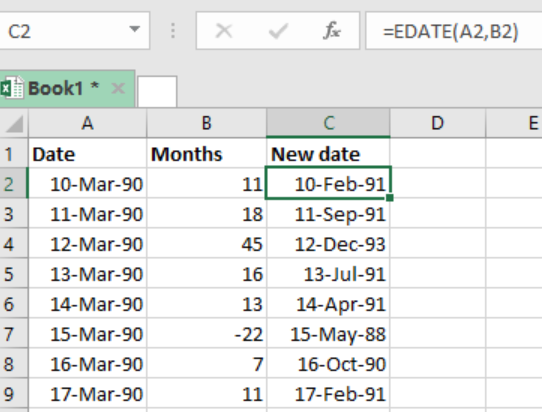This screenshot has width=542, height=412.
Task: Select column D header
Action: [438, 123]
